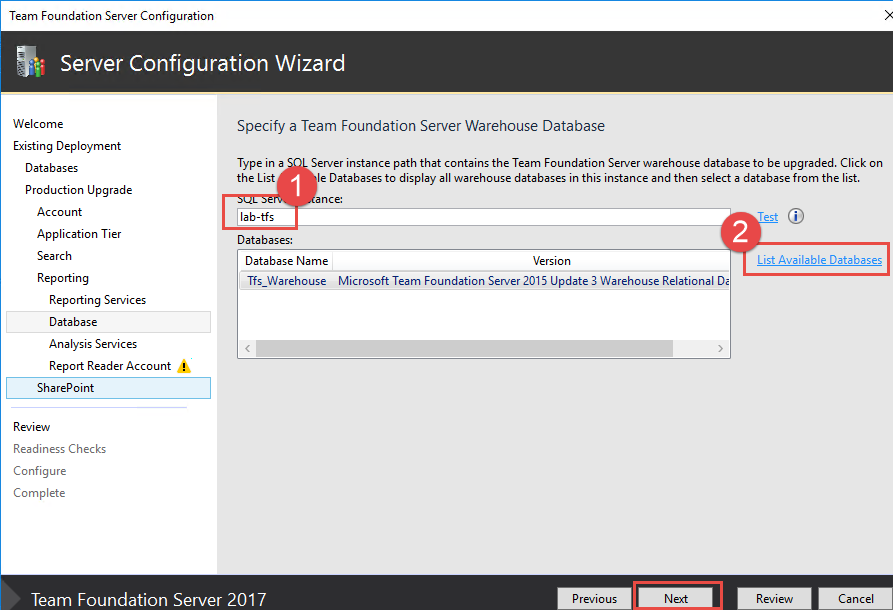Open the Search step

click(54, 256)
